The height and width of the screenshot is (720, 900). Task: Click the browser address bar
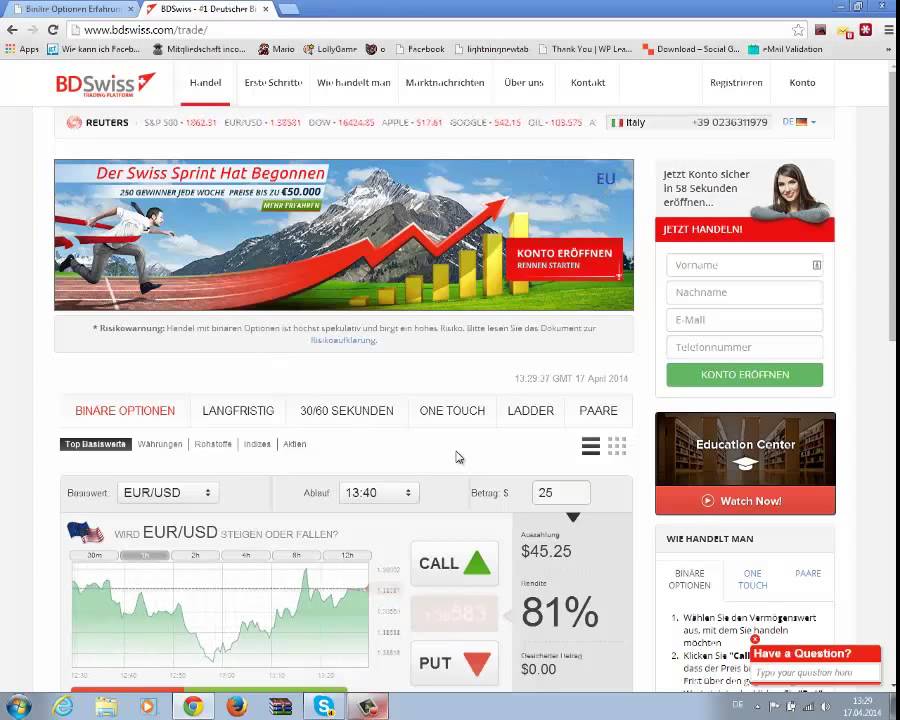point(436,30)
